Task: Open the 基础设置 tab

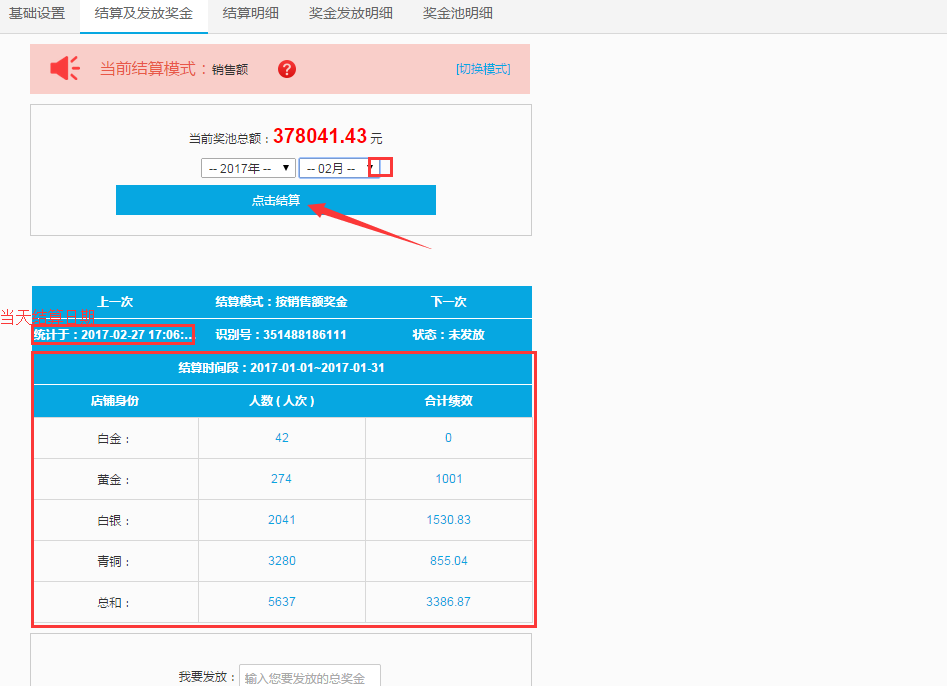Action: click(37, 13)
